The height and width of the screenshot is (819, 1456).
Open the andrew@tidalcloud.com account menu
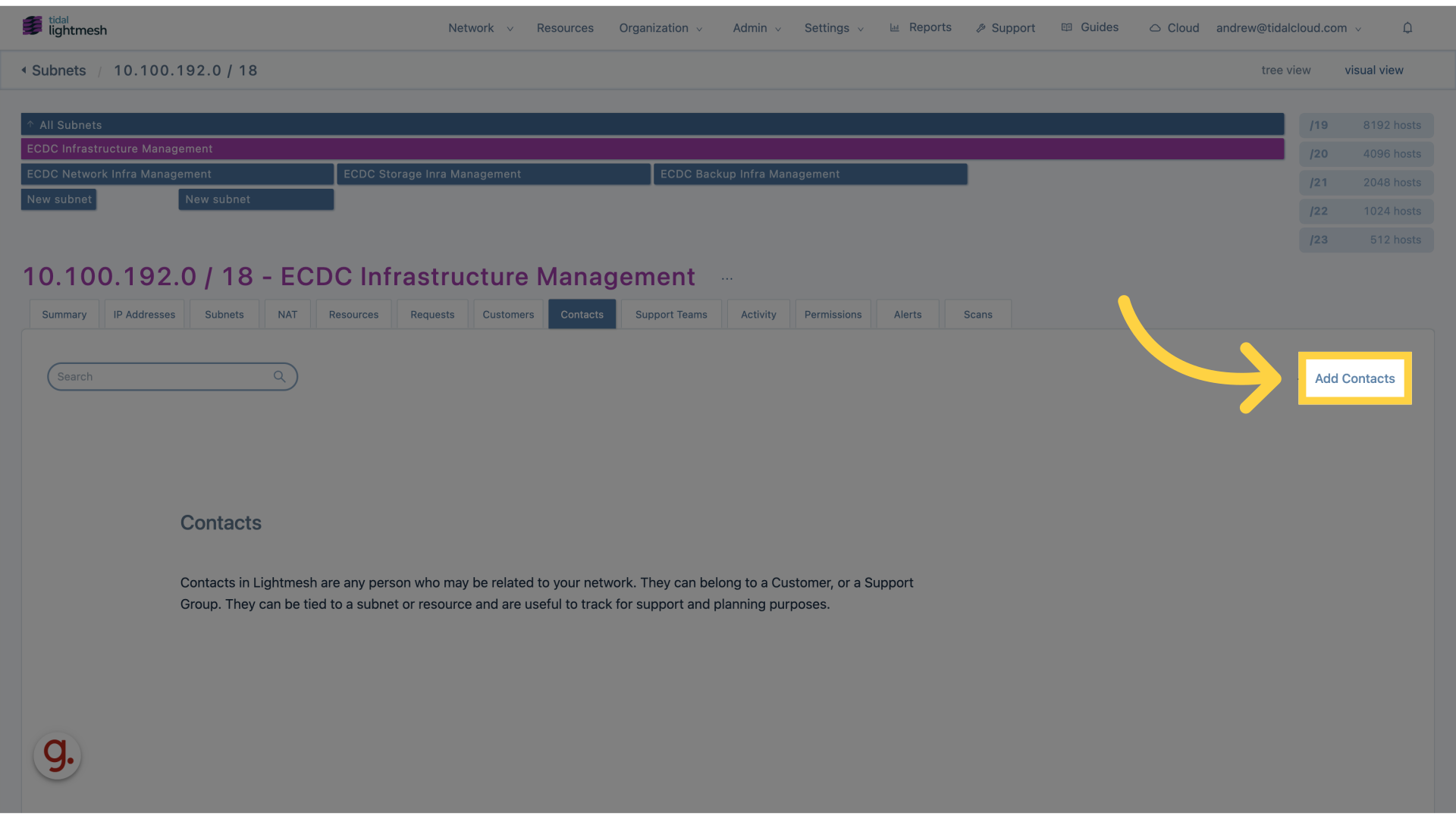tap(1289, 28)
